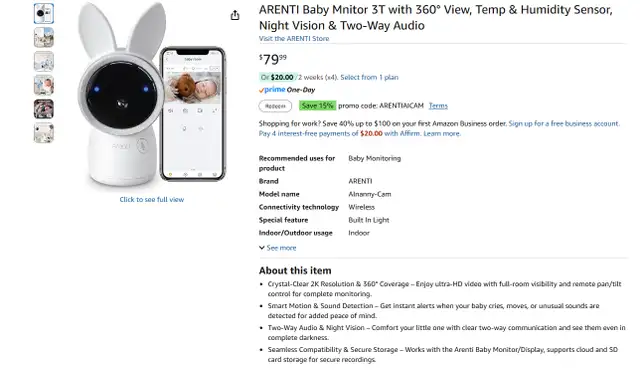Open the promo code Terms link
Viewport: 640px width, 372px height.
438,106
